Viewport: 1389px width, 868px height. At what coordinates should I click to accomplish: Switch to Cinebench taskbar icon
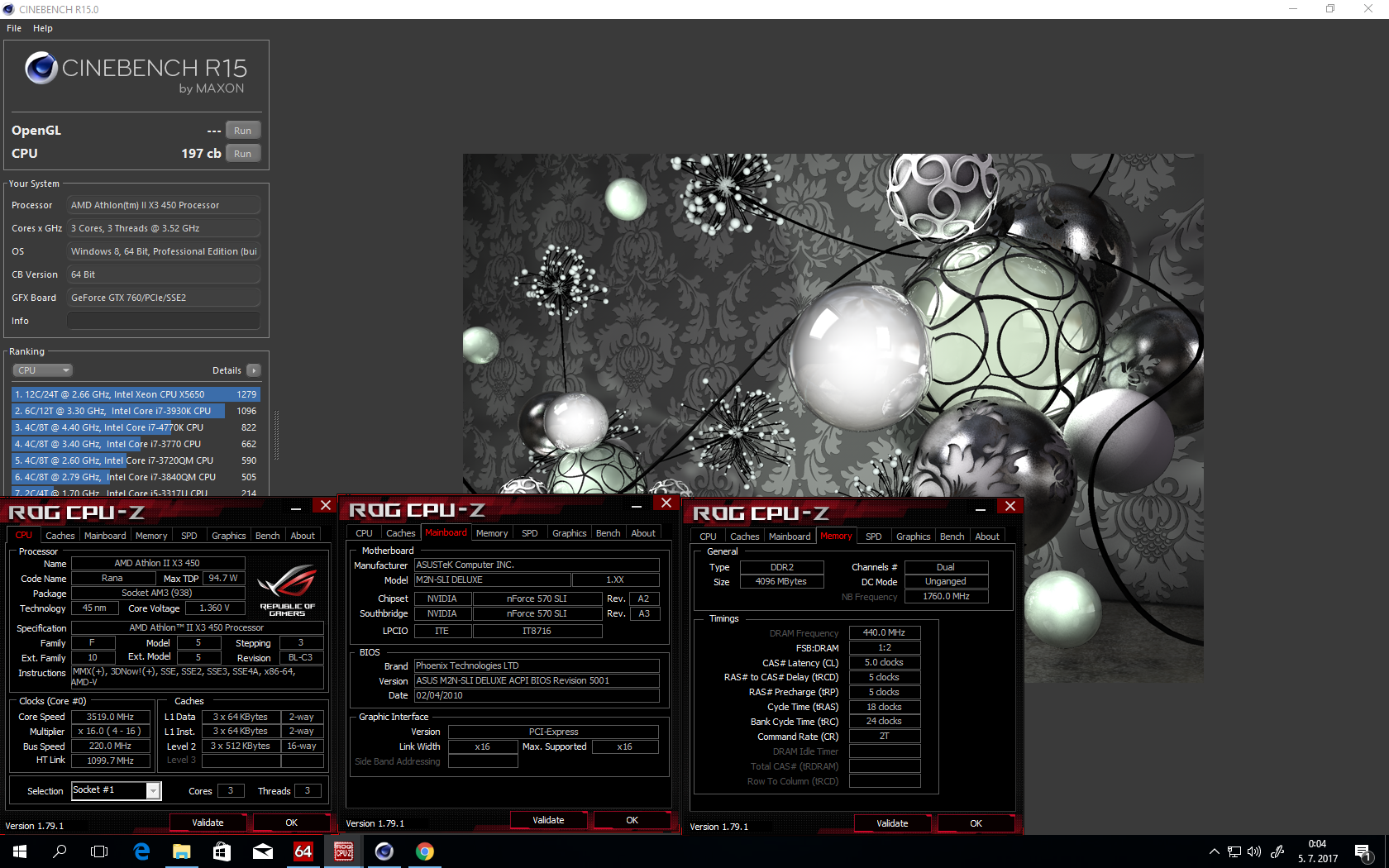384,851
